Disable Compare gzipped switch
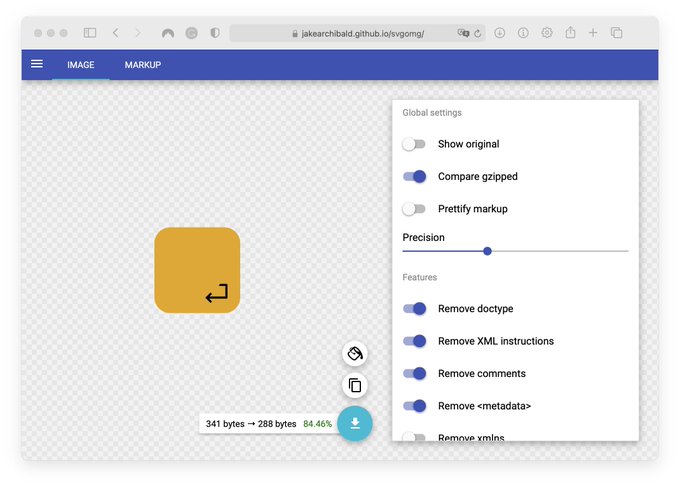The image size is (680, 487). [414, 176]
